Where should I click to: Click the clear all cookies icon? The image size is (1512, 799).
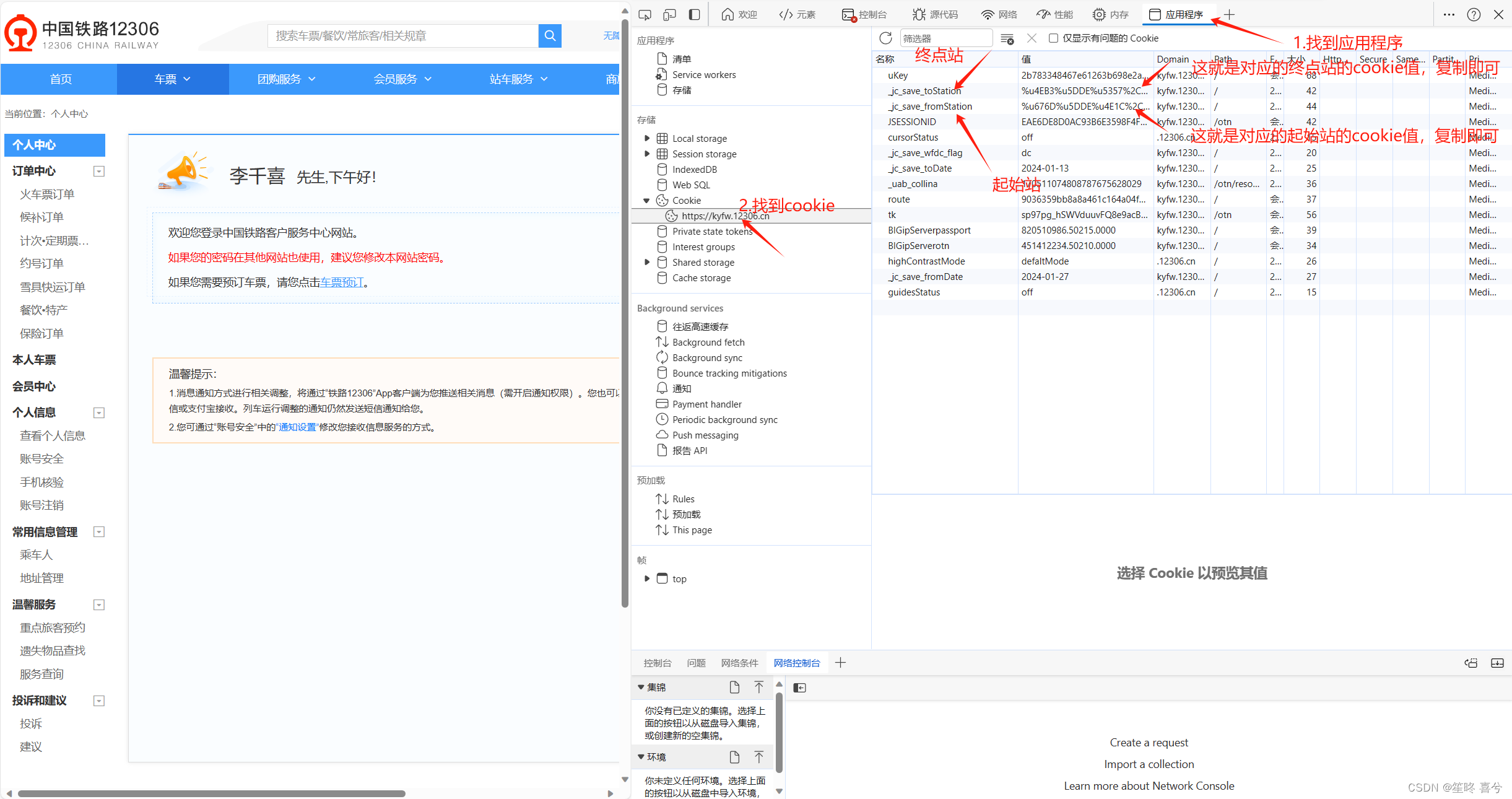pos(1007,38)
